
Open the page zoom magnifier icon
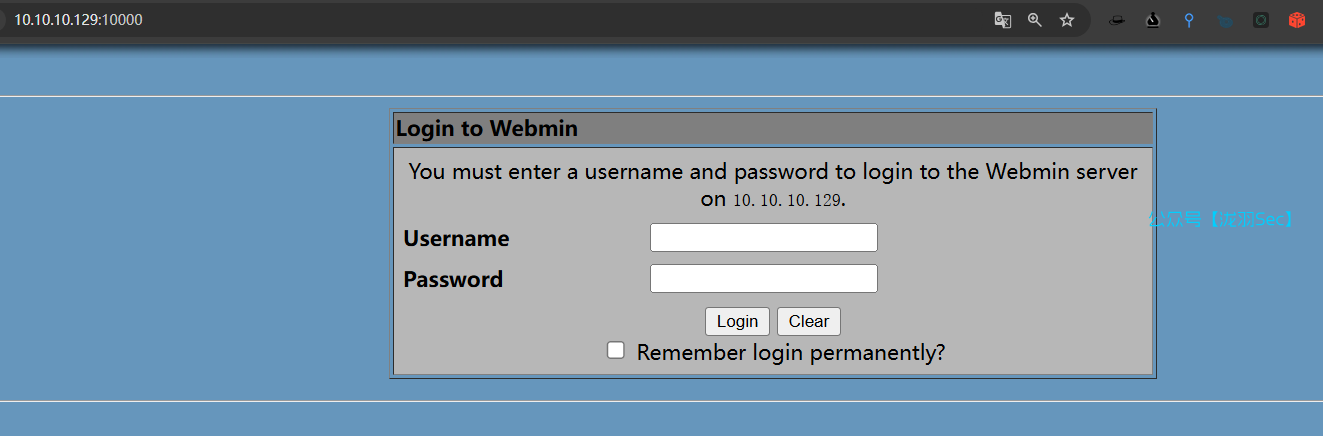1035,20
